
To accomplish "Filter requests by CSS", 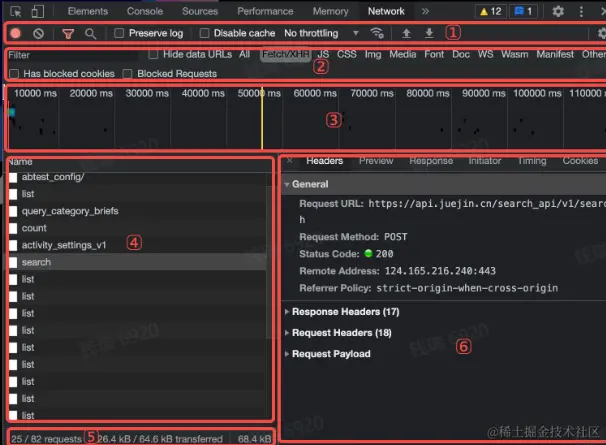I will 347,54.
